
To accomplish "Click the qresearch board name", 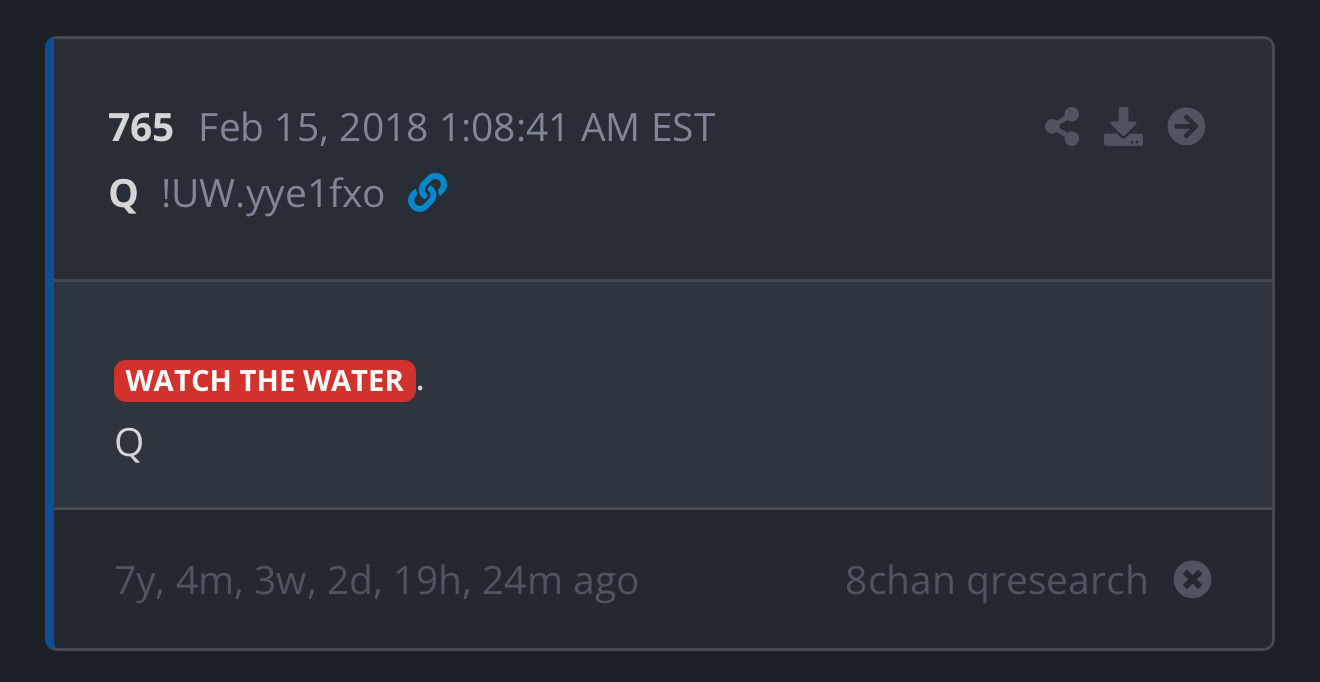I will (x=1056, y=581).
